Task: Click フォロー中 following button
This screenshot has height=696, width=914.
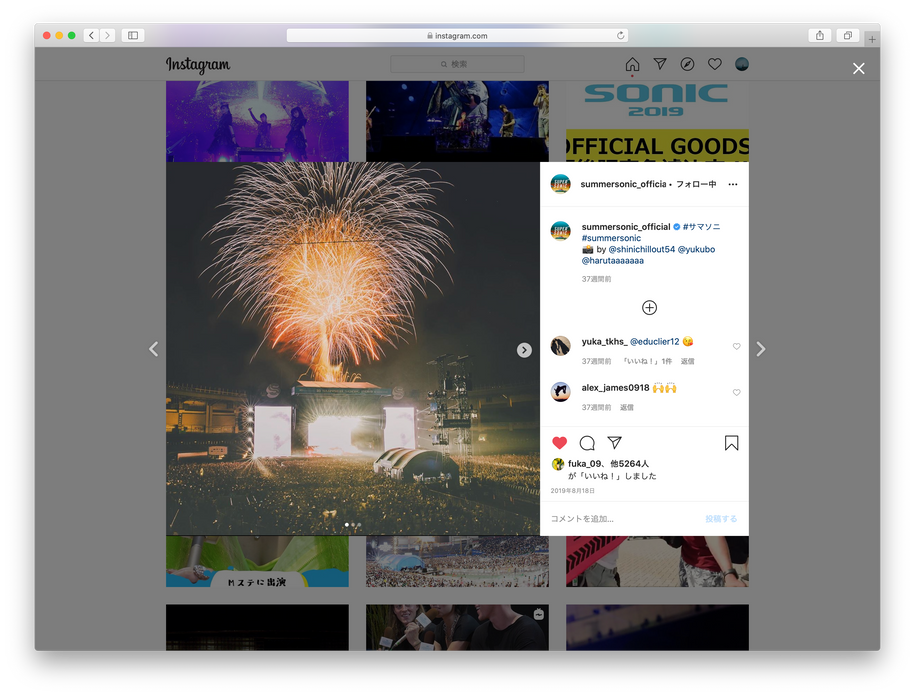Action: click(696, 184)
